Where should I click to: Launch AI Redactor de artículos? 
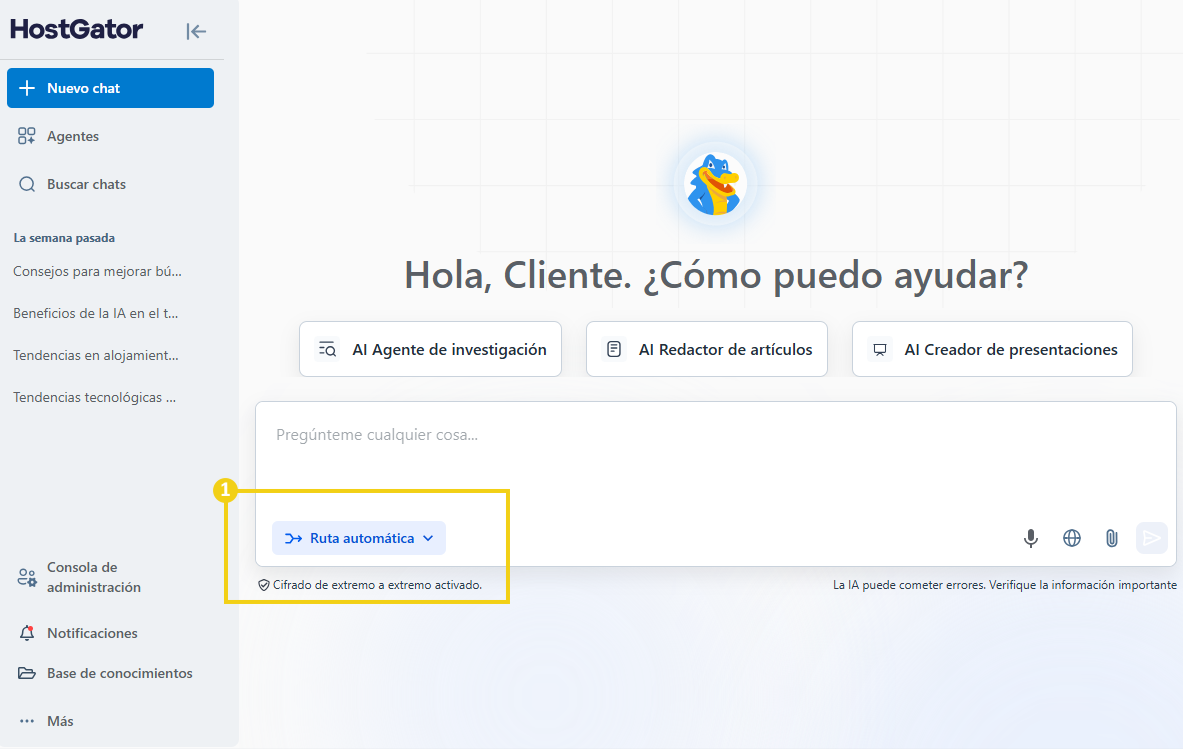[707, 349]
